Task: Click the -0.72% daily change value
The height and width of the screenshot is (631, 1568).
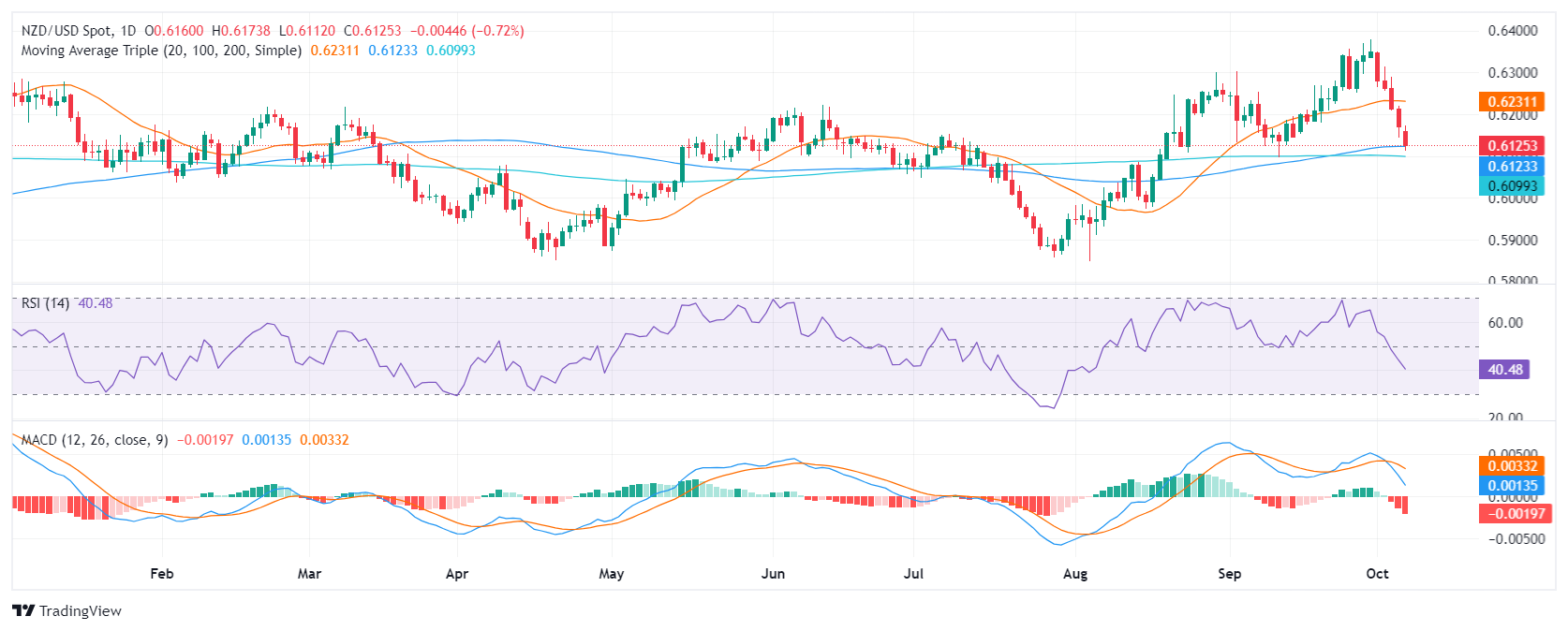Action: click(x=500, y=31)
